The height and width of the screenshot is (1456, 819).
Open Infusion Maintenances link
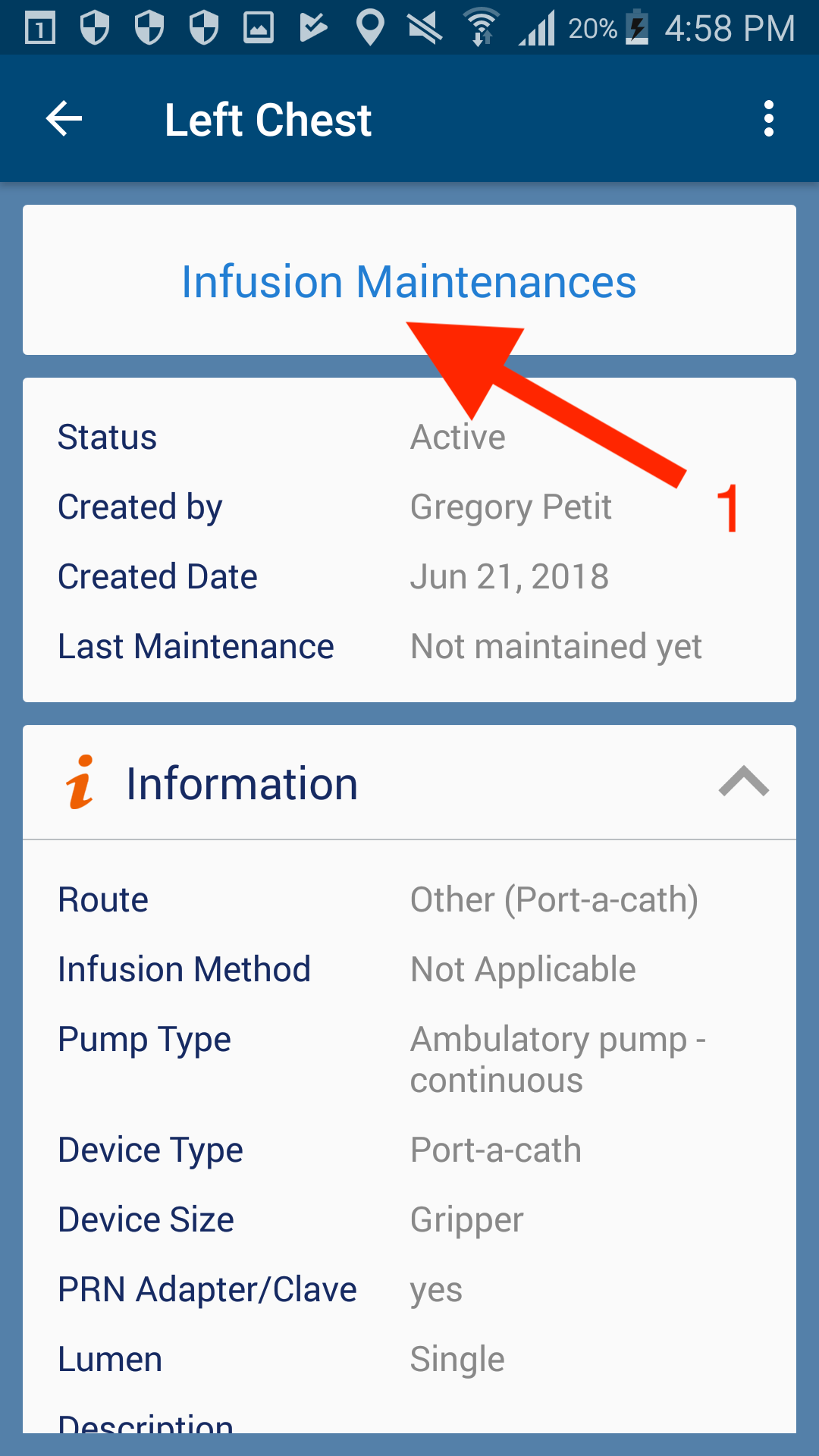click(x=409, y=282)
